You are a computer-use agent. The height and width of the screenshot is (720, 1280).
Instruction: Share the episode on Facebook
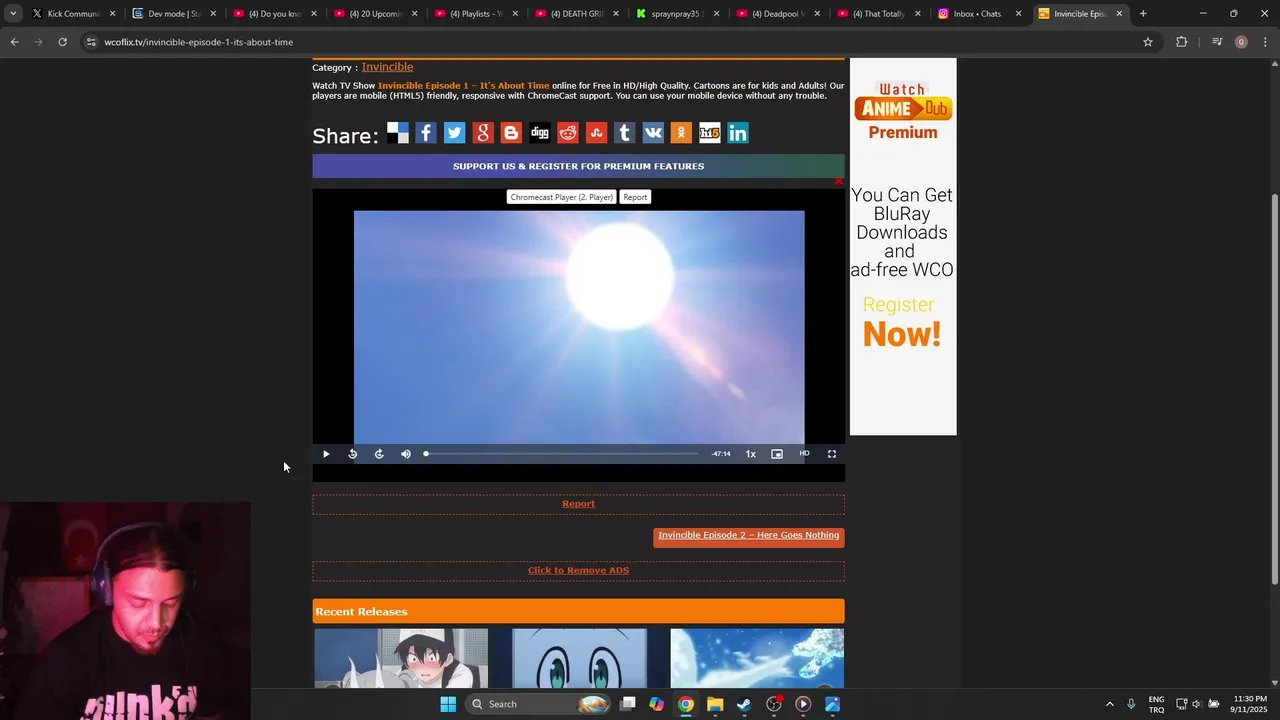pos(426,133)
